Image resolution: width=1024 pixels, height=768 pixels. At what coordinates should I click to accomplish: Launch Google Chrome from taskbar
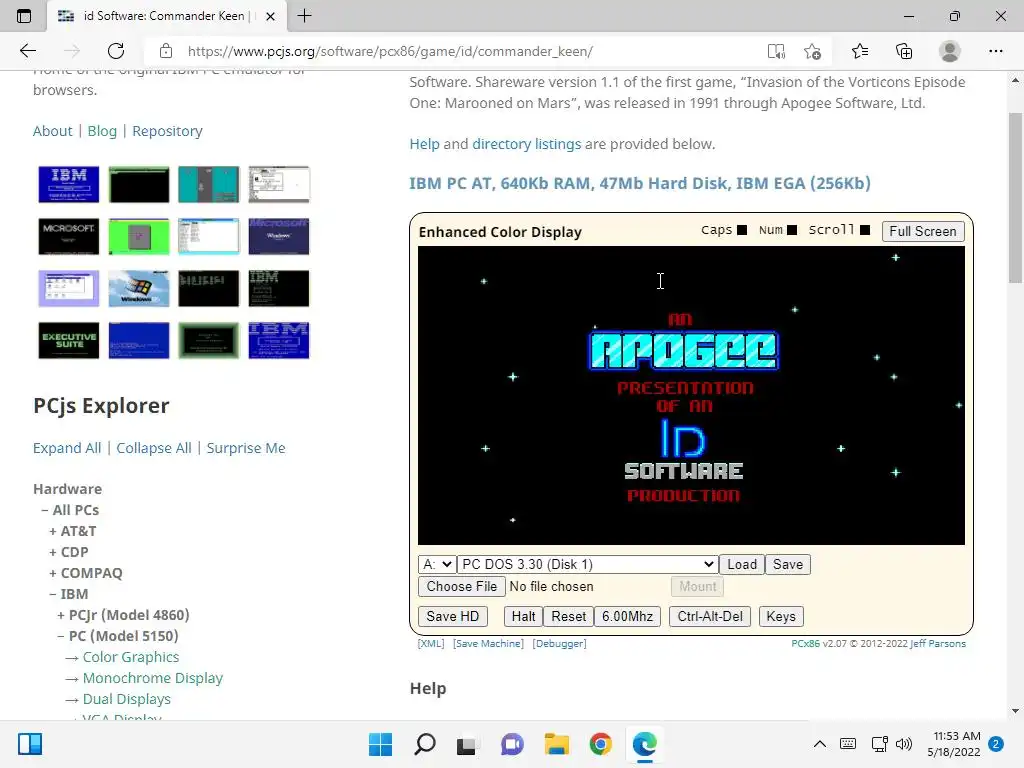pyautogui.click(x=600, y=744)
